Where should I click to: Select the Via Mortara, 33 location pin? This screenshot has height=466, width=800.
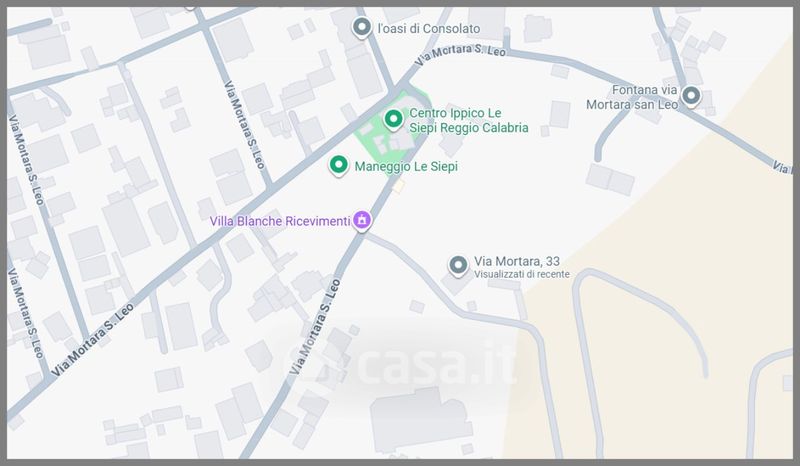click(x=458, y=265)
